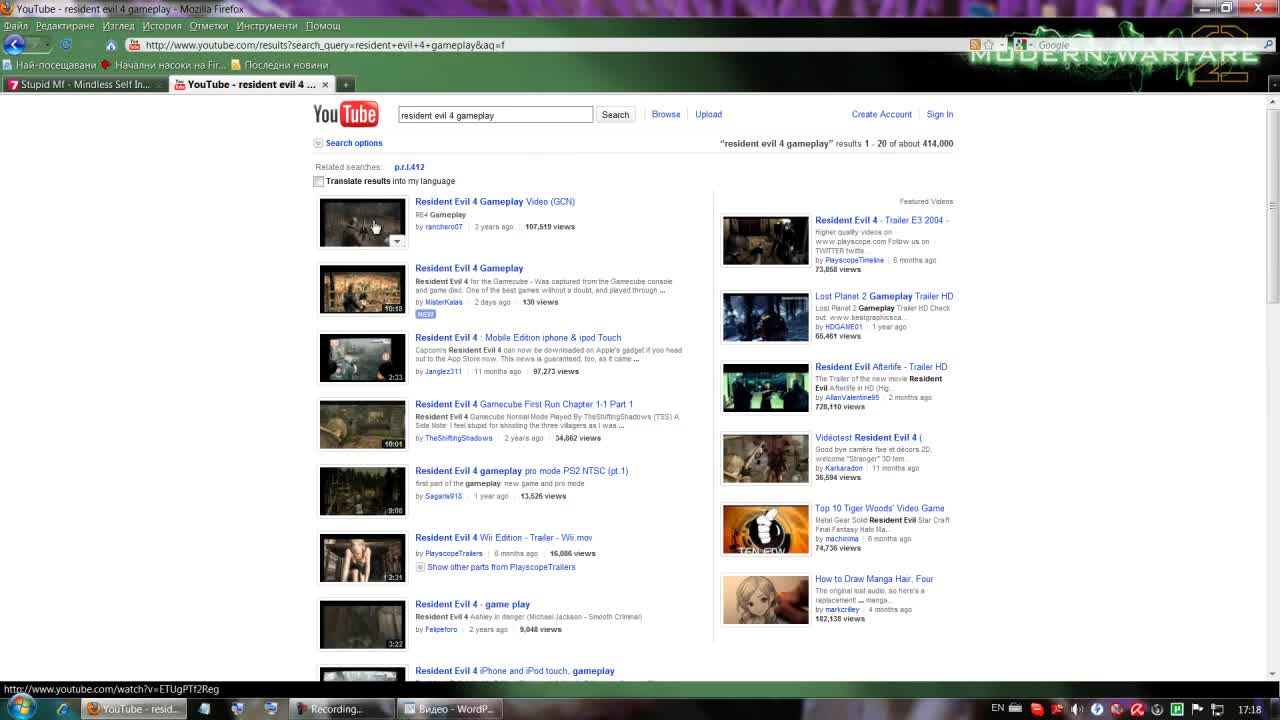Click the YouTube logo

346,114
